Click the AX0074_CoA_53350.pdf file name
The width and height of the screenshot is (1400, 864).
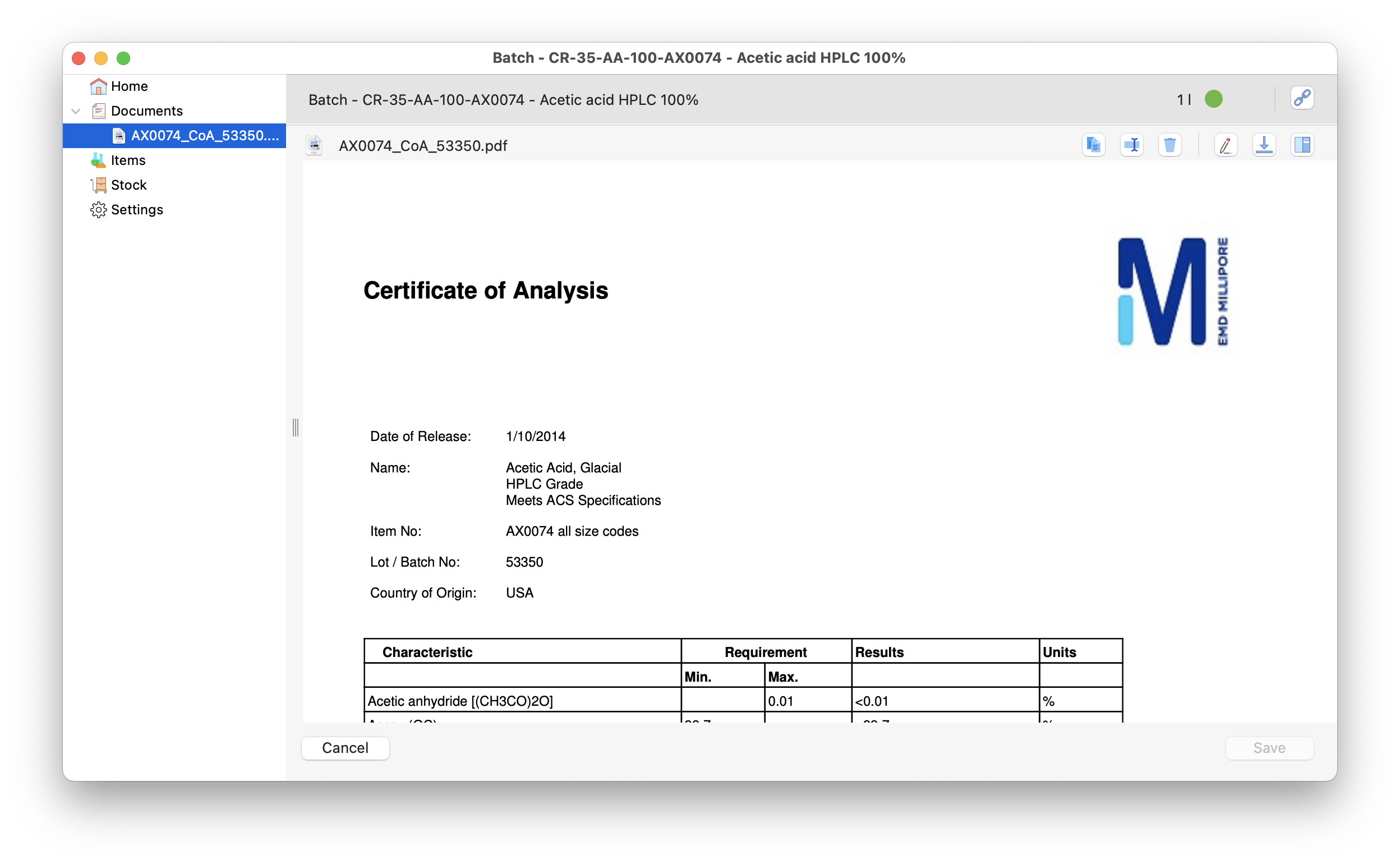click(x=423, y=146)
